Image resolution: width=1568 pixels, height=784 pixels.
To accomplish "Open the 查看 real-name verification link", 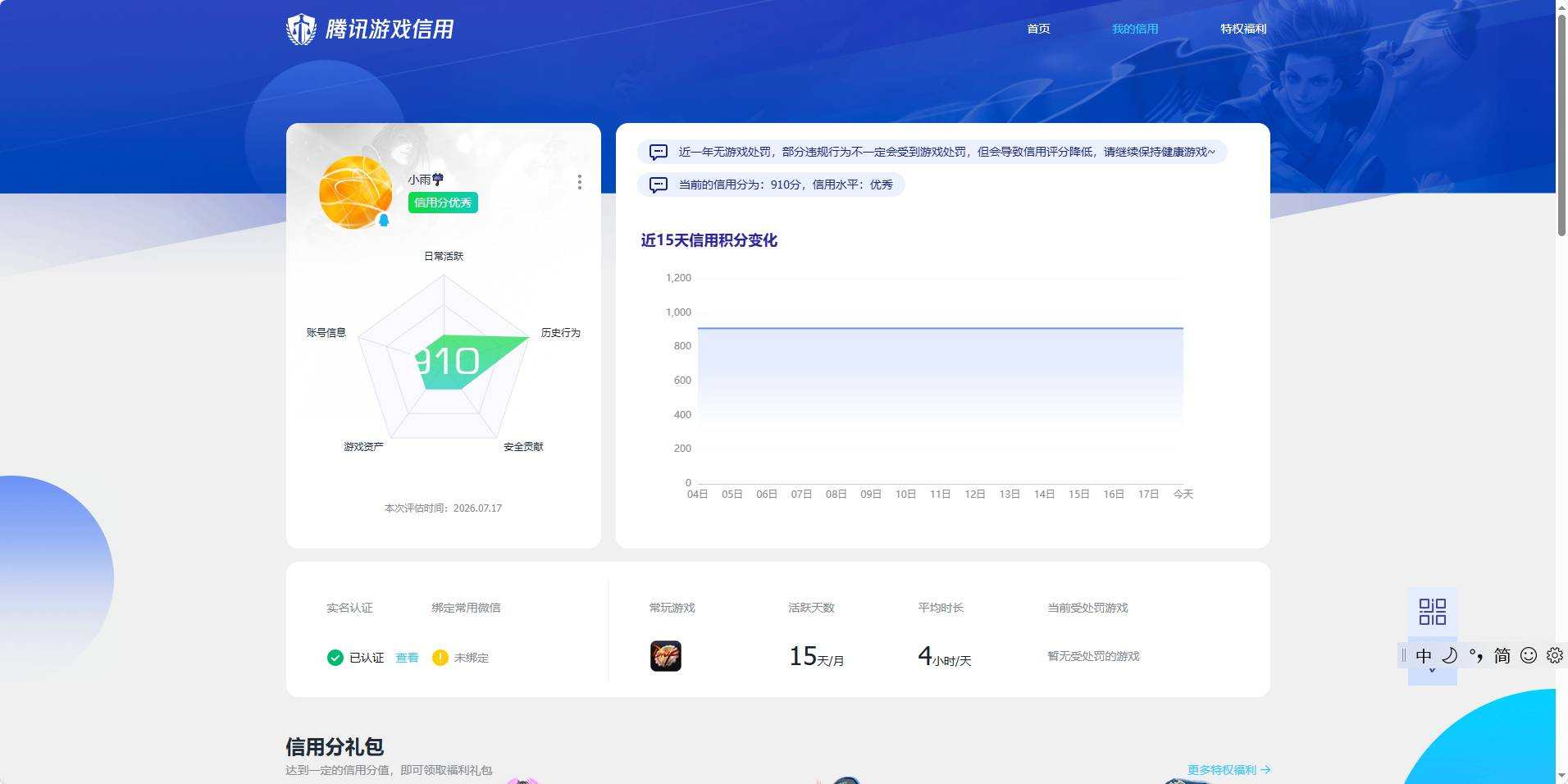I will [x=407, y=658].
